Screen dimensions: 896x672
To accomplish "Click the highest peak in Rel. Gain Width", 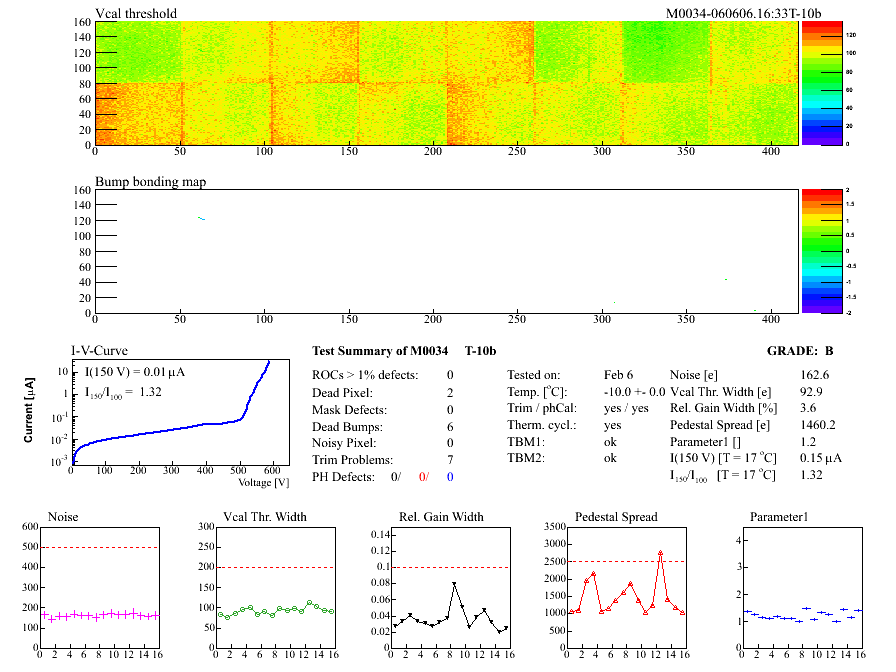I will click(x=454, y=583).
